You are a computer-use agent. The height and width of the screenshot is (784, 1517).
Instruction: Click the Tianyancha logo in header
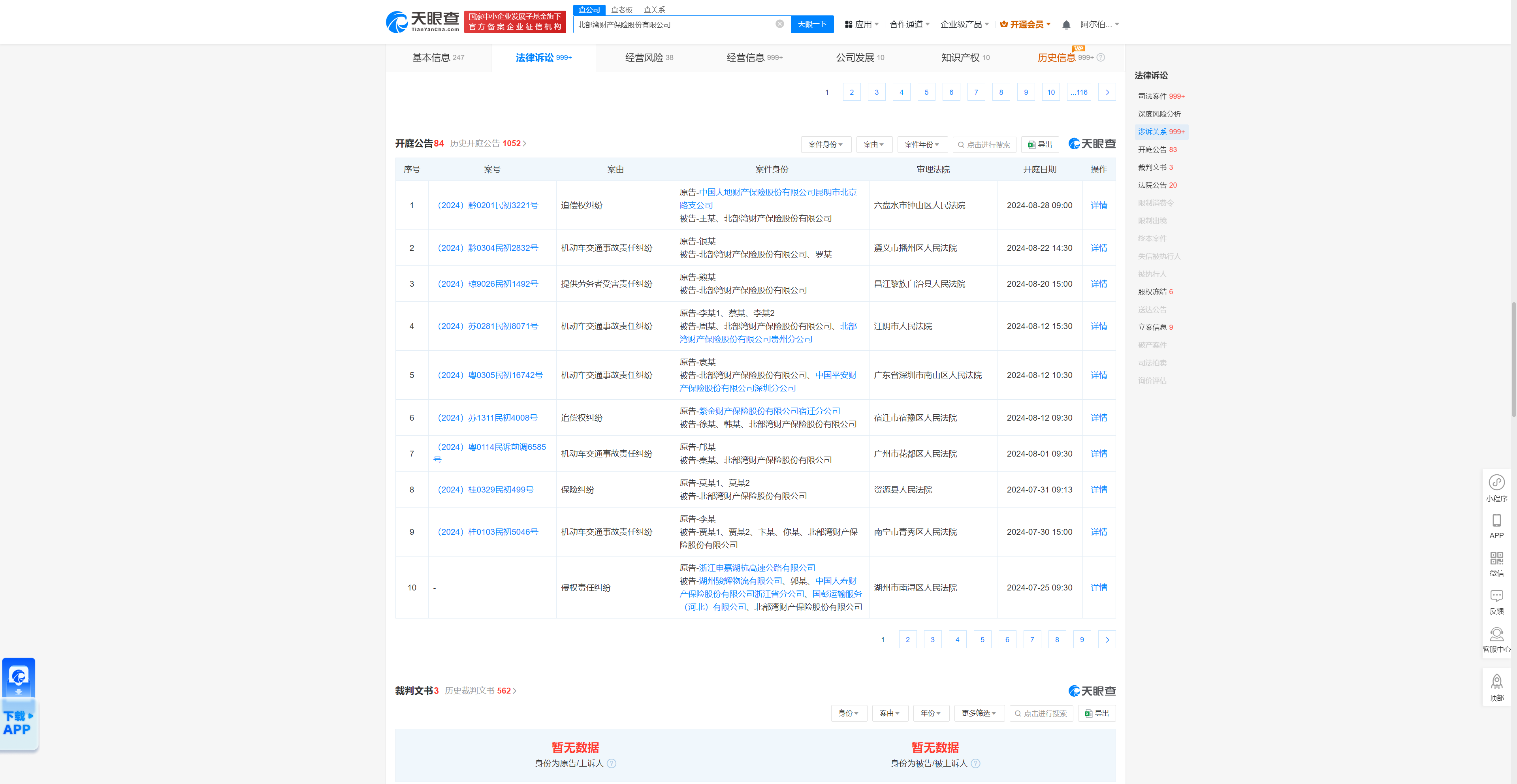pos(422,22)
